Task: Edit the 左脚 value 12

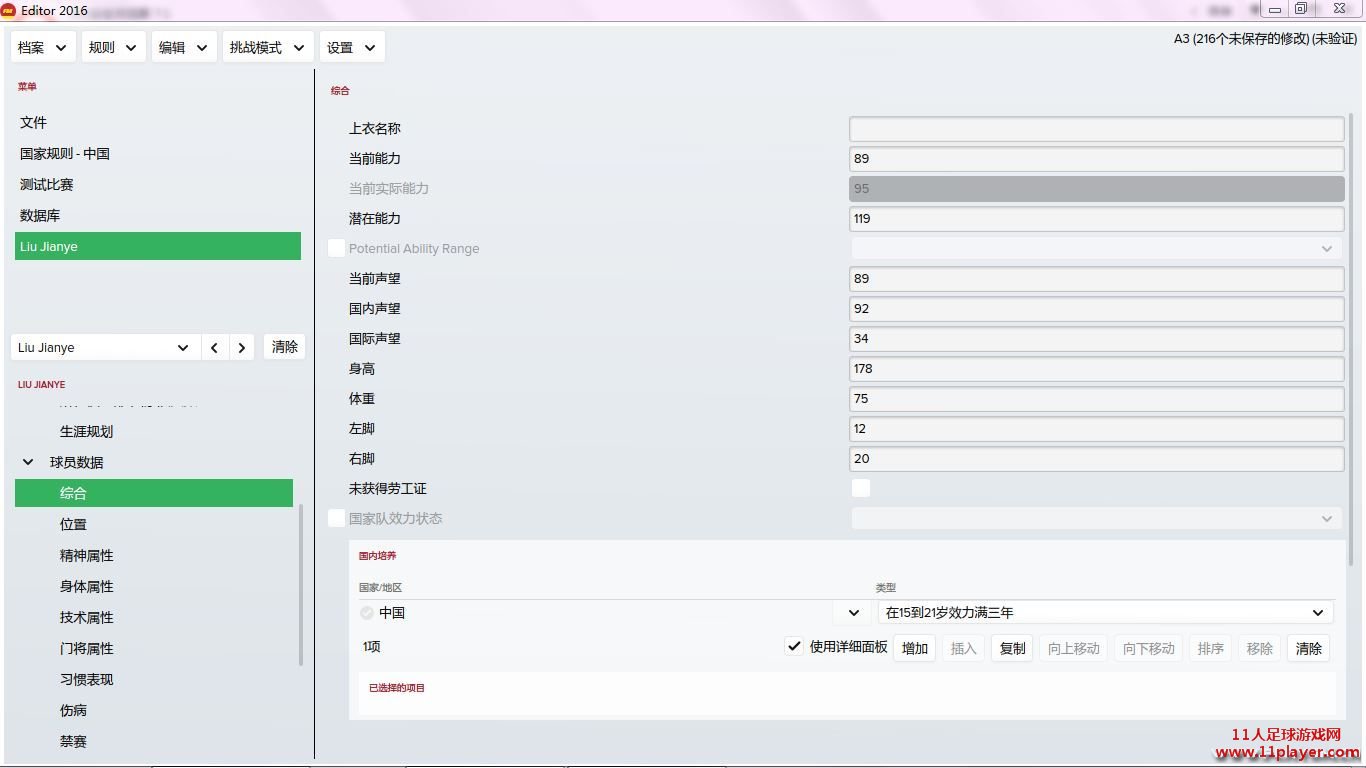Action: click(x=1096, y=428)
